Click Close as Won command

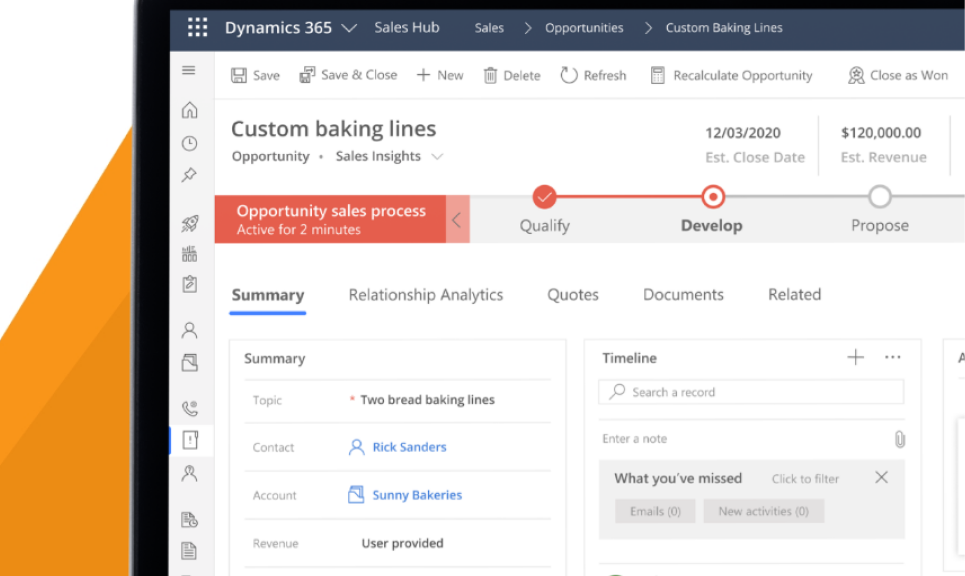898,75
